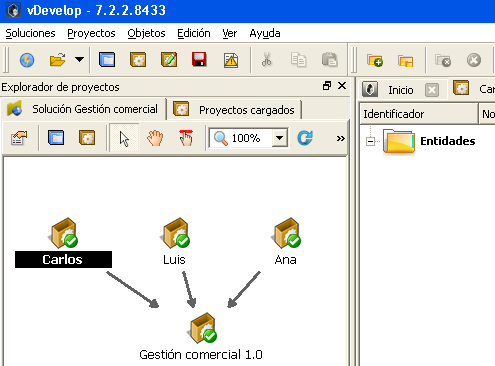Click the project edit pencil icon
The width and height of the screenshot is (495, 366).
coord(169,60)
